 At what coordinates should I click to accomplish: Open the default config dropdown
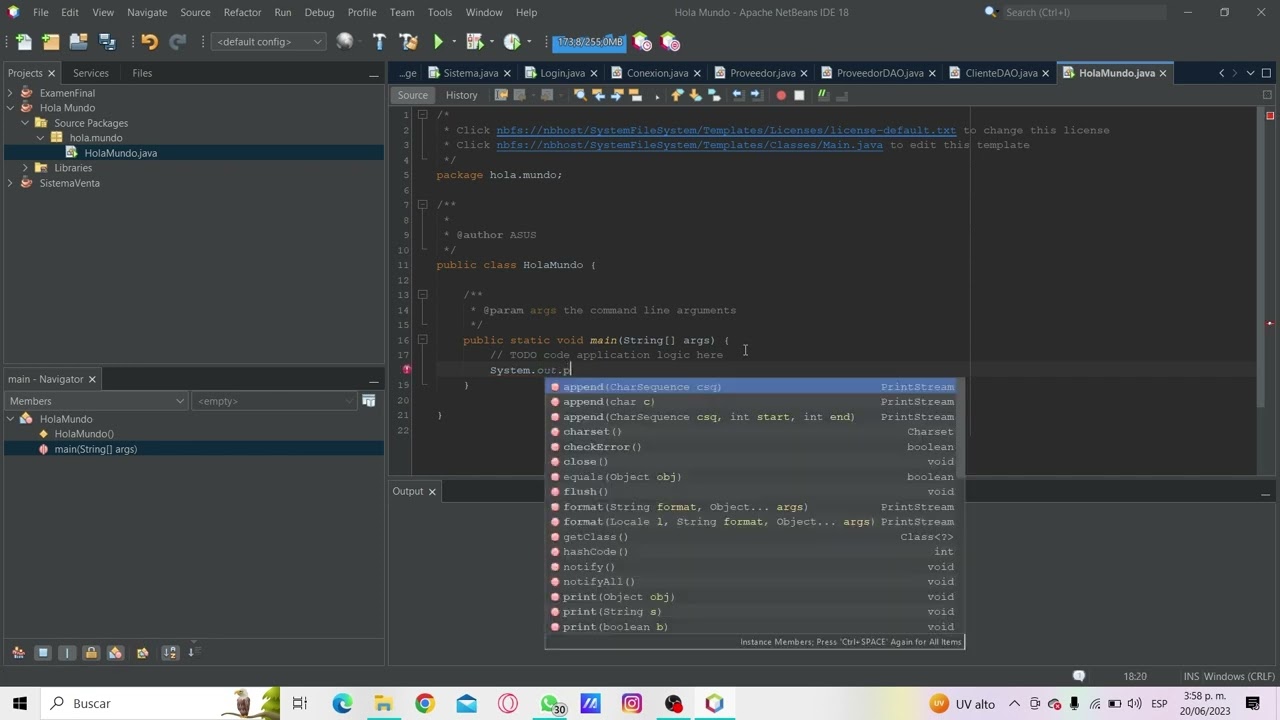tap(268, 42)
